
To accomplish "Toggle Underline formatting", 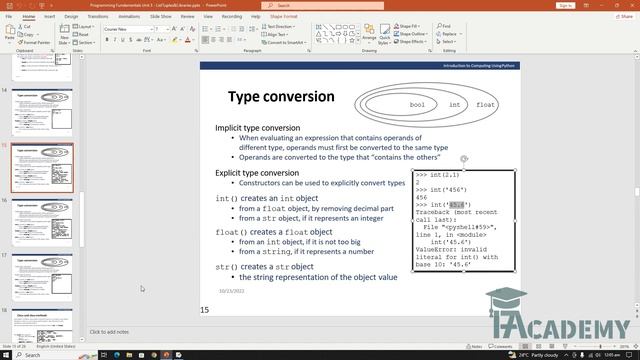I will tap(123, 40).
